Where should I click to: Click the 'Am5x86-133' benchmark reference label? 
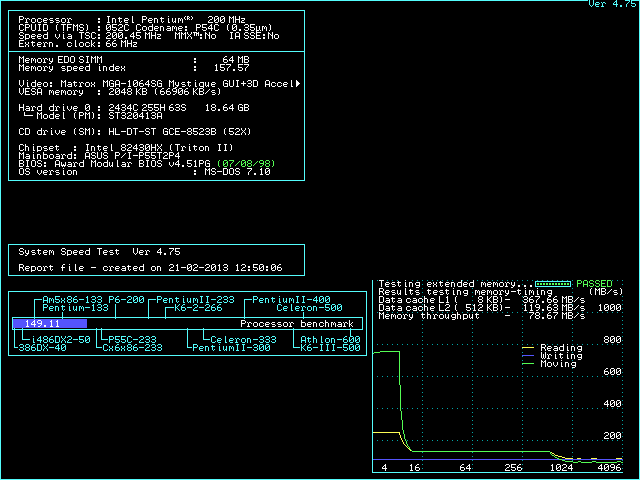[x=72, y=300]
